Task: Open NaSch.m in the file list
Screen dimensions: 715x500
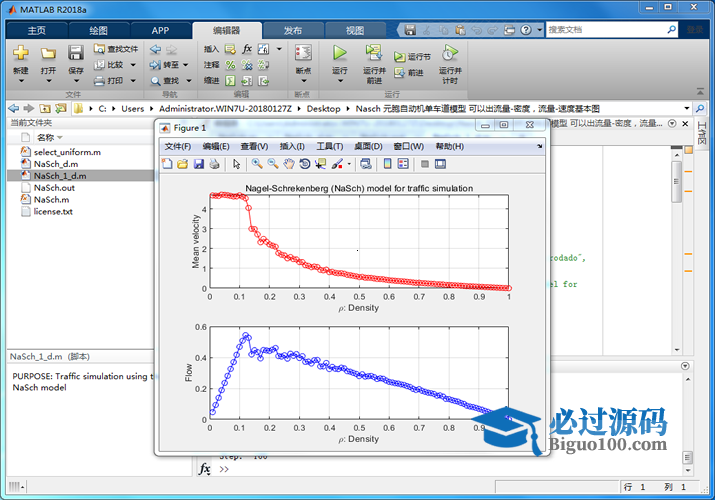Action: [51, 199]
